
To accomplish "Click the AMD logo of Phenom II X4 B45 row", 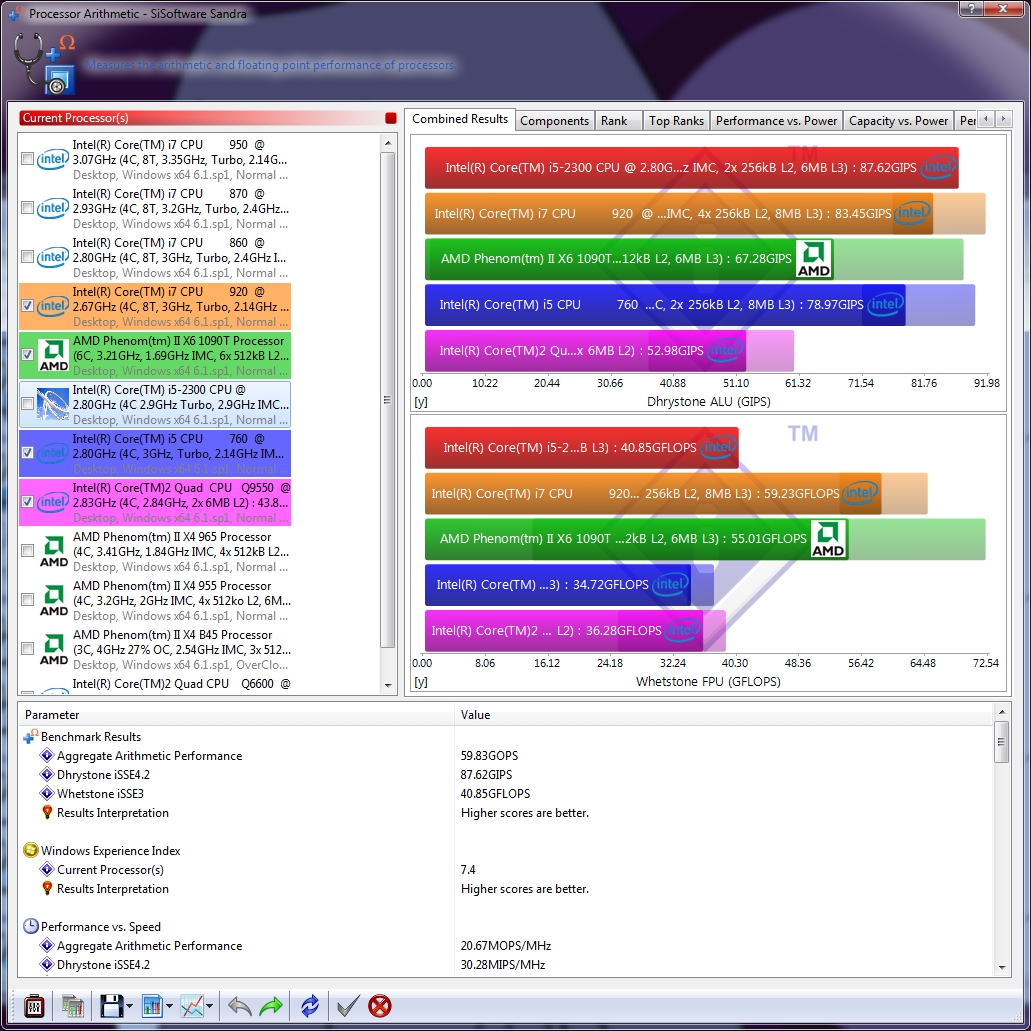I will click(x=53, y=650).
